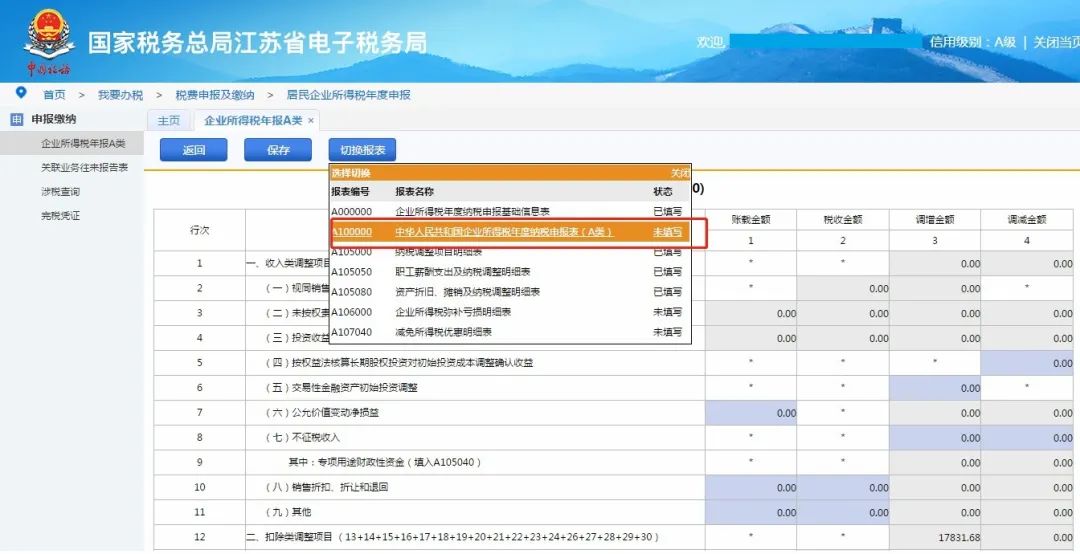Open the 切换报表 dropdown button
Screen dimensions: 1080x554
362,150
